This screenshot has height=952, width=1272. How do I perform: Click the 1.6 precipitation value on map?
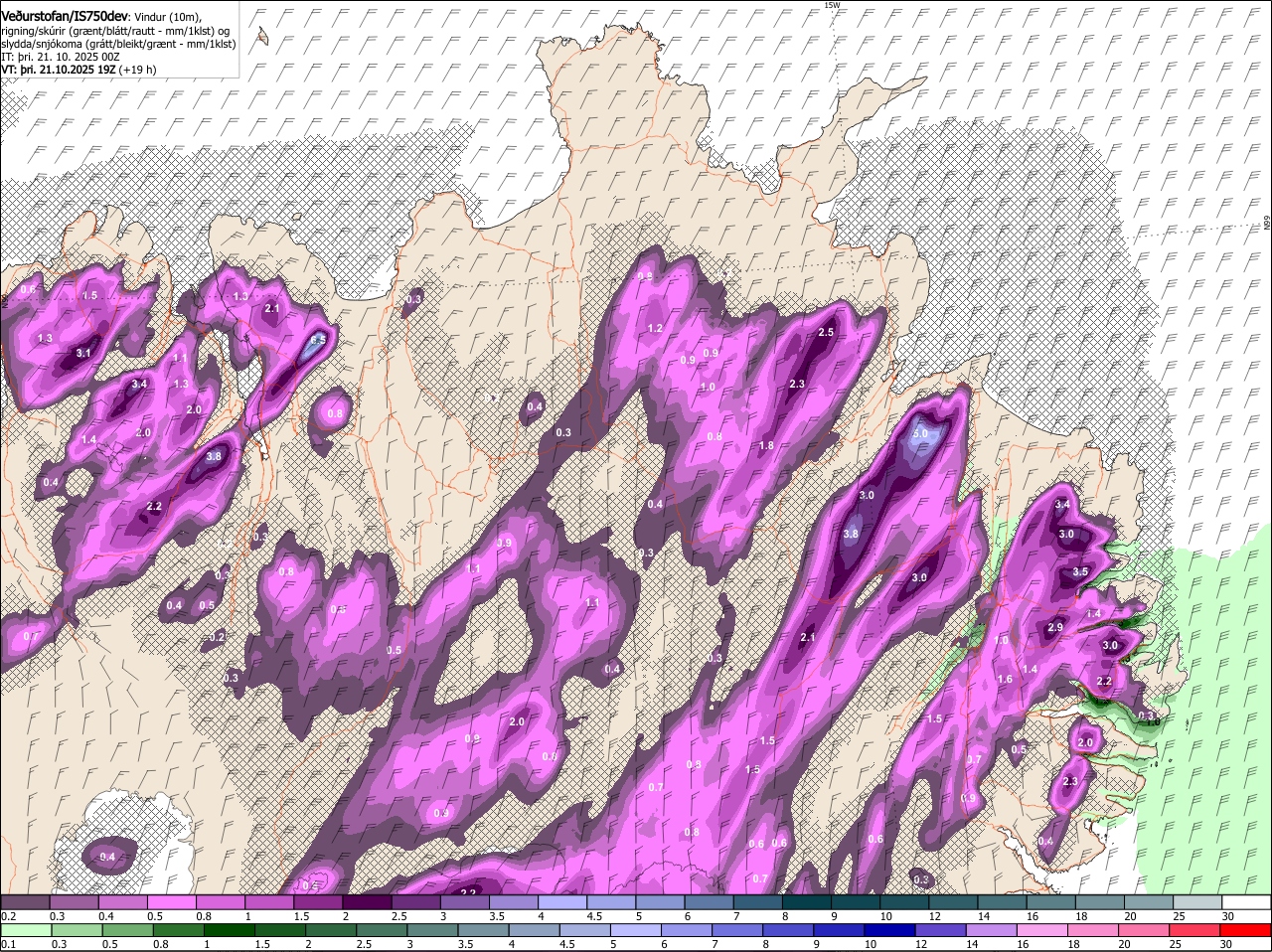tap(1005, 680)
